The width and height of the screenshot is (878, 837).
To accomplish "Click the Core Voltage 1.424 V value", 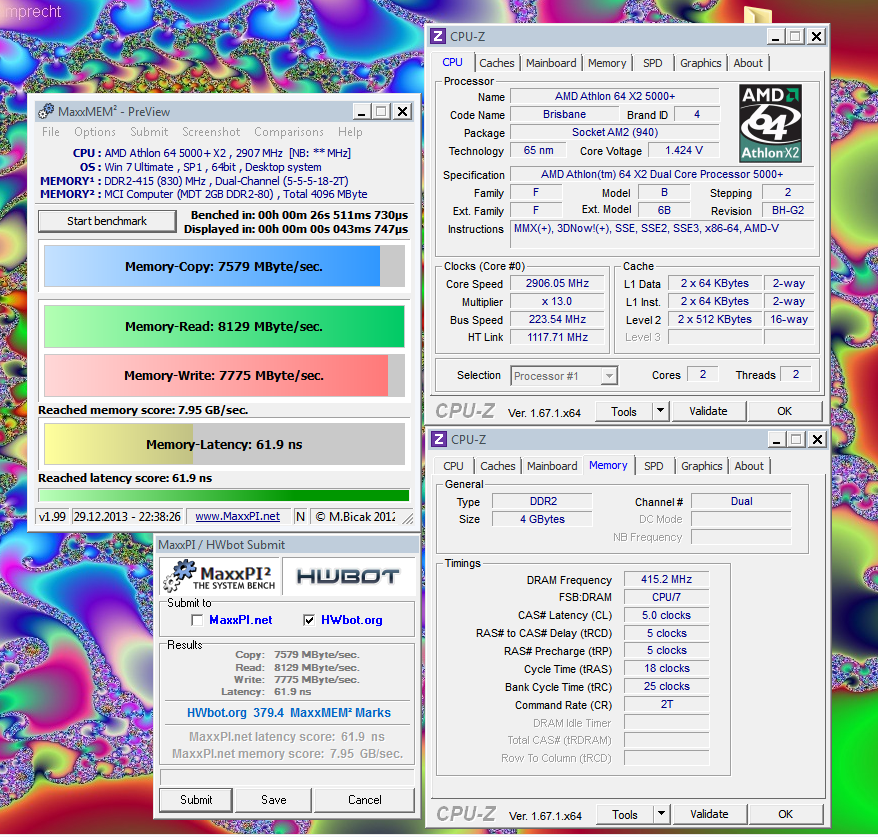I will [x=683, y=151].
